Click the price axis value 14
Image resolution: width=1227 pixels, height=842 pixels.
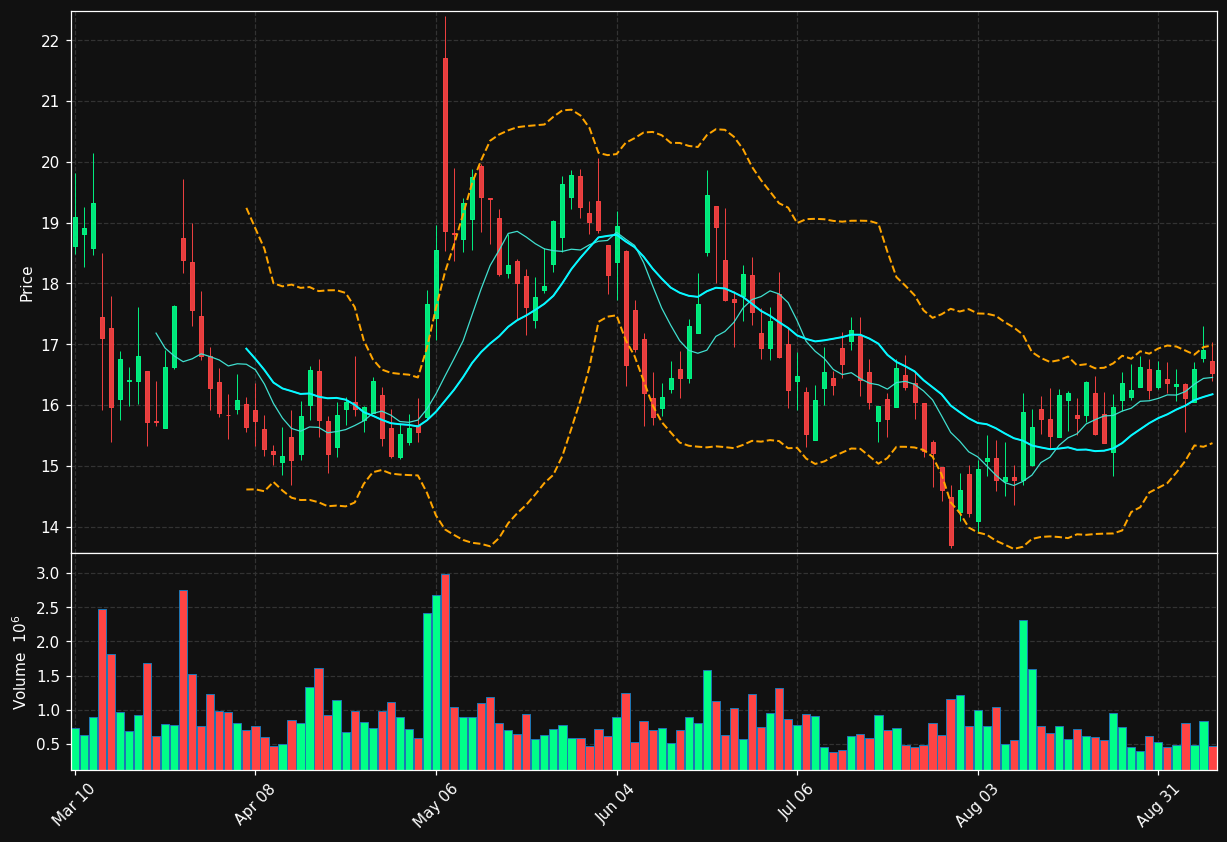point(50,528)
